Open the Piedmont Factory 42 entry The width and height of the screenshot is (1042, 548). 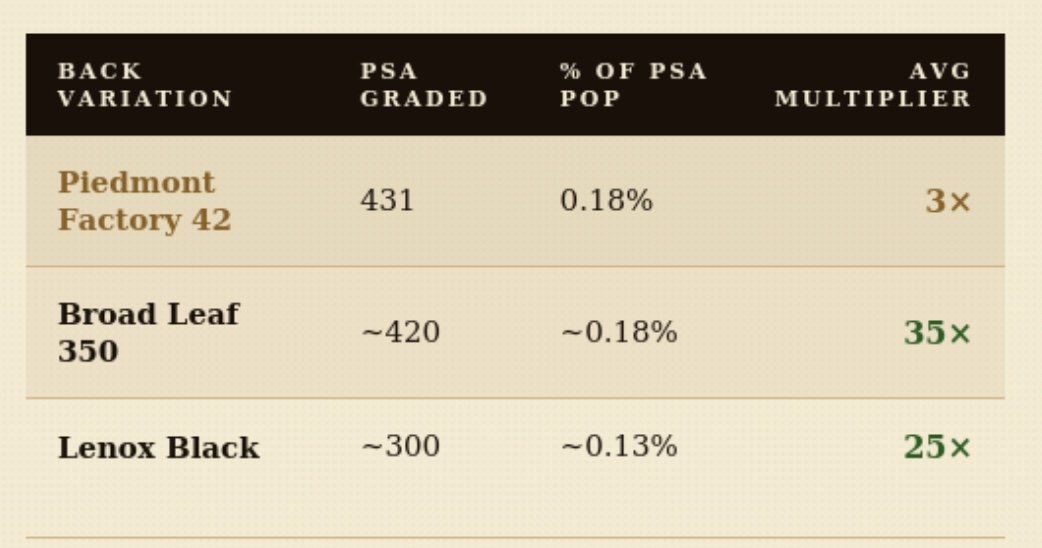(x=144, y=201)
